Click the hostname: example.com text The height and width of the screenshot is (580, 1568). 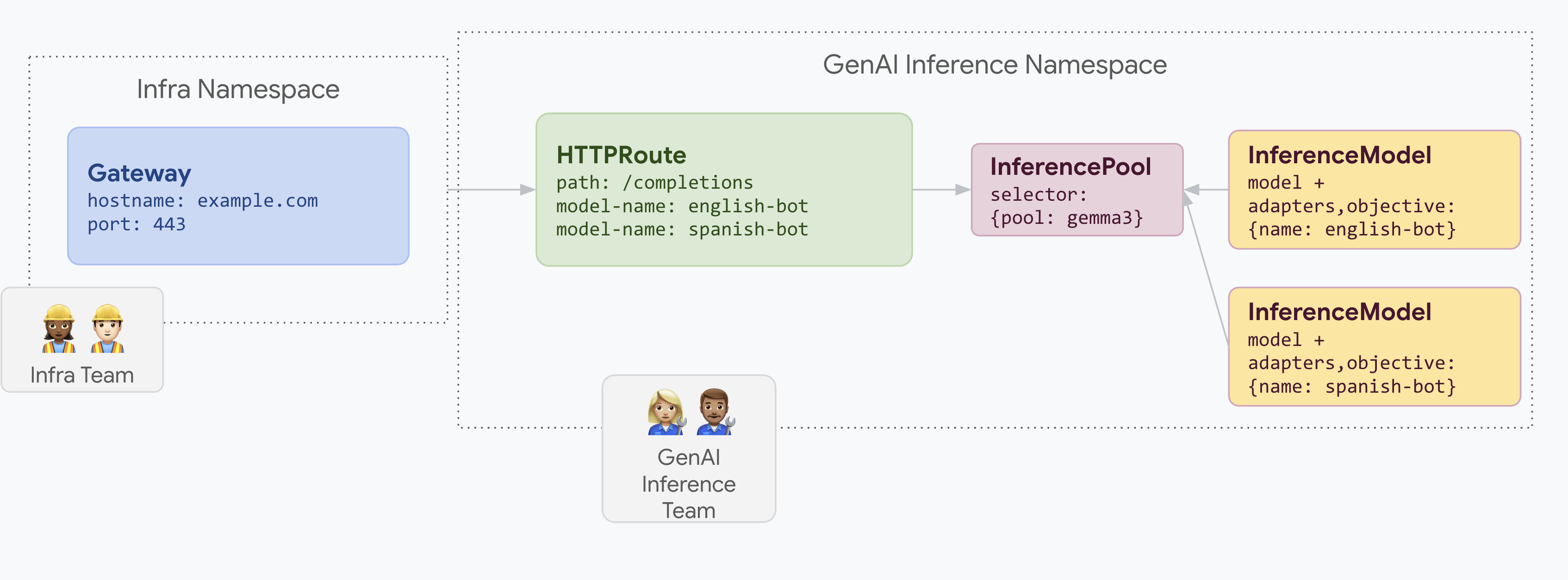point(203,201)
